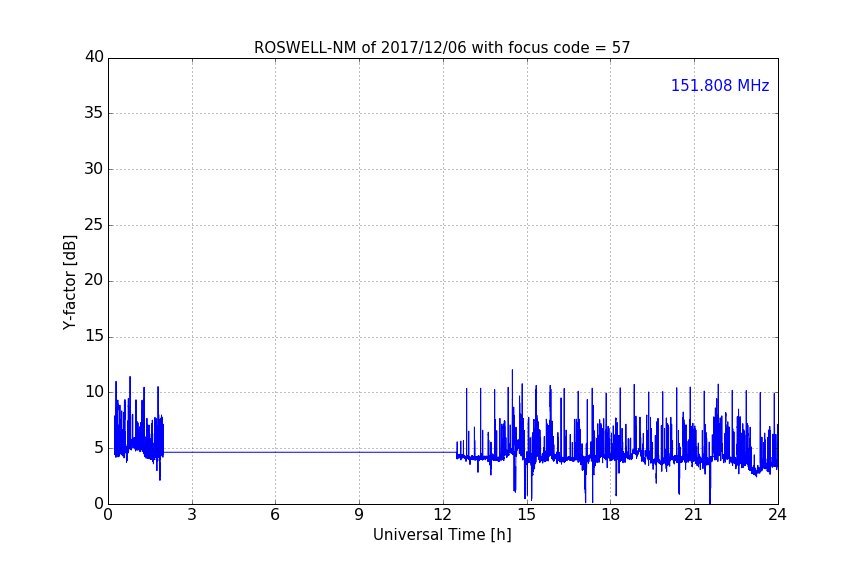This screenshot has width=864, height=576.
Task: Click the y-axis tick label '35'
Action: click(94, 113)
